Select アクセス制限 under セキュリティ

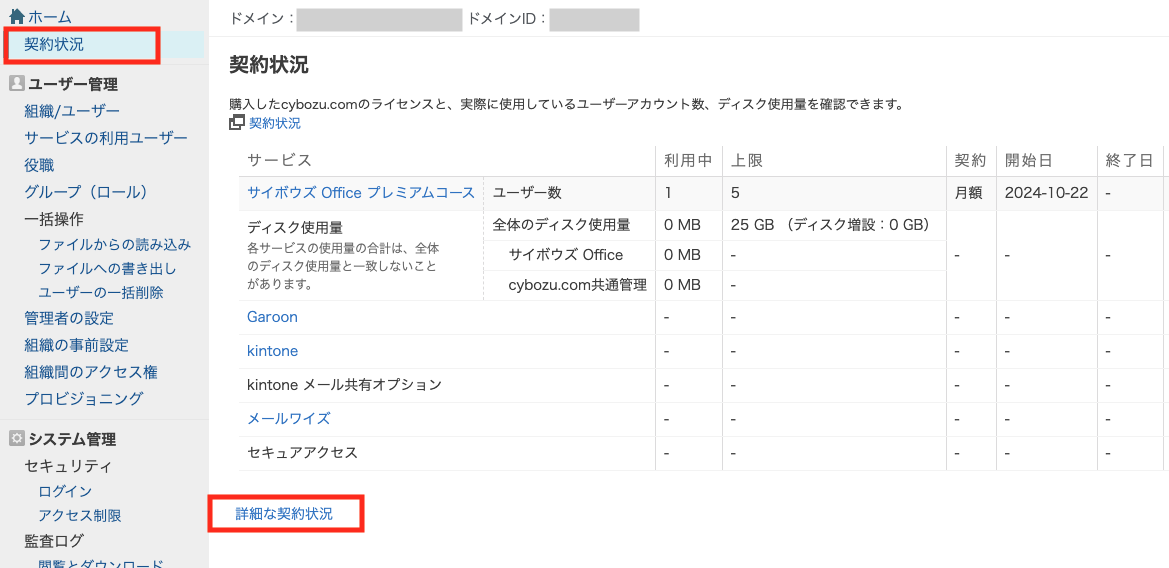pyautogui.click(x=80, y=516)
